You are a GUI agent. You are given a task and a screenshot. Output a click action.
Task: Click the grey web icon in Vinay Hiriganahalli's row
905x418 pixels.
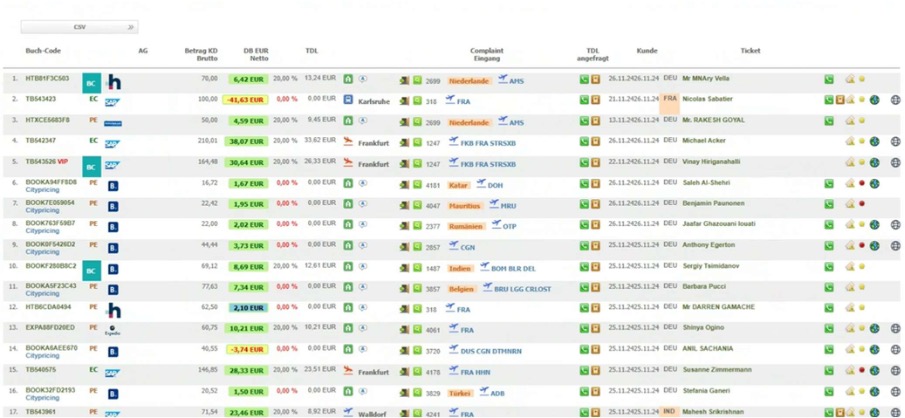895,163
